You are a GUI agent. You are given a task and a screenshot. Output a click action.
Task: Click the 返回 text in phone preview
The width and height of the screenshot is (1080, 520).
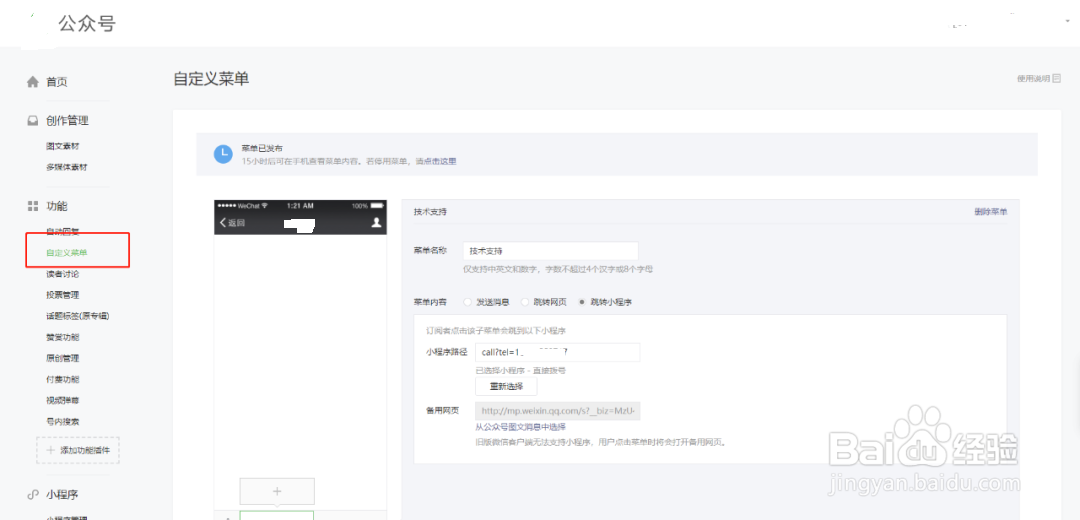pyautogui.click(x=236, y=222)
